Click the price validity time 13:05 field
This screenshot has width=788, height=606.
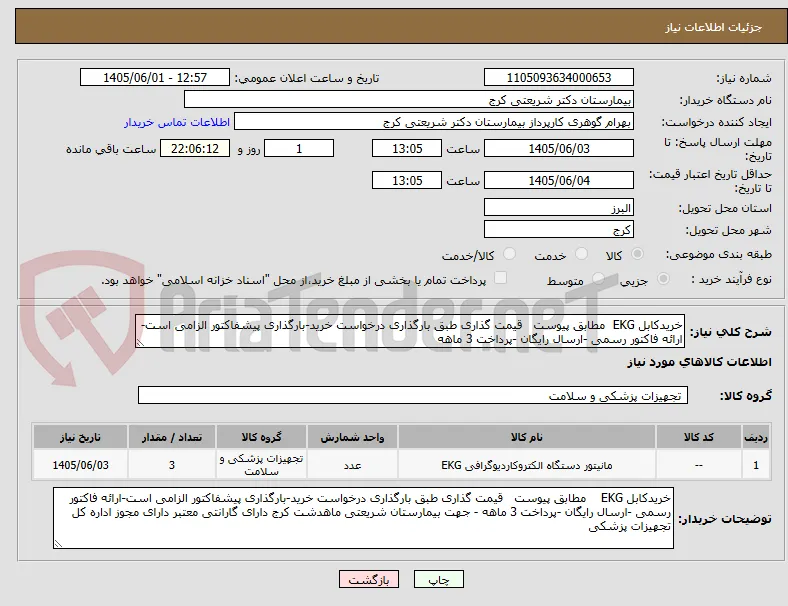click(x=407, y=180)
